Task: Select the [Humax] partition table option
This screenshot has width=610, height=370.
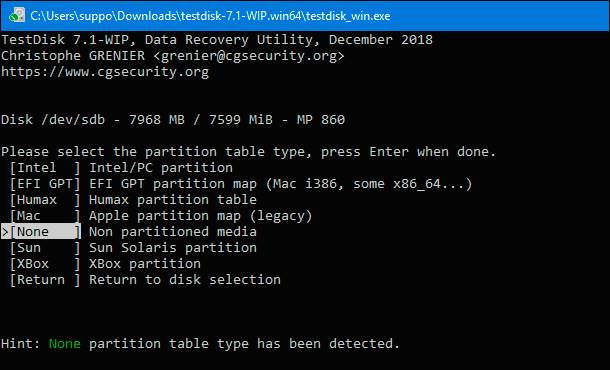Action: [45, 200]
